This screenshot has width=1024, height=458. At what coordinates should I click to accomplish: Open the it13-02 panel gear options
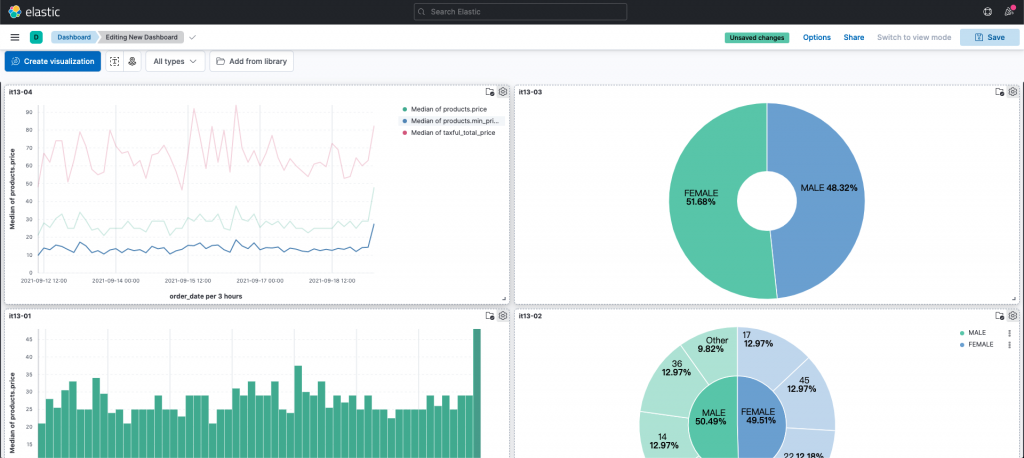pyautogui.click(x=1012, y=316)
